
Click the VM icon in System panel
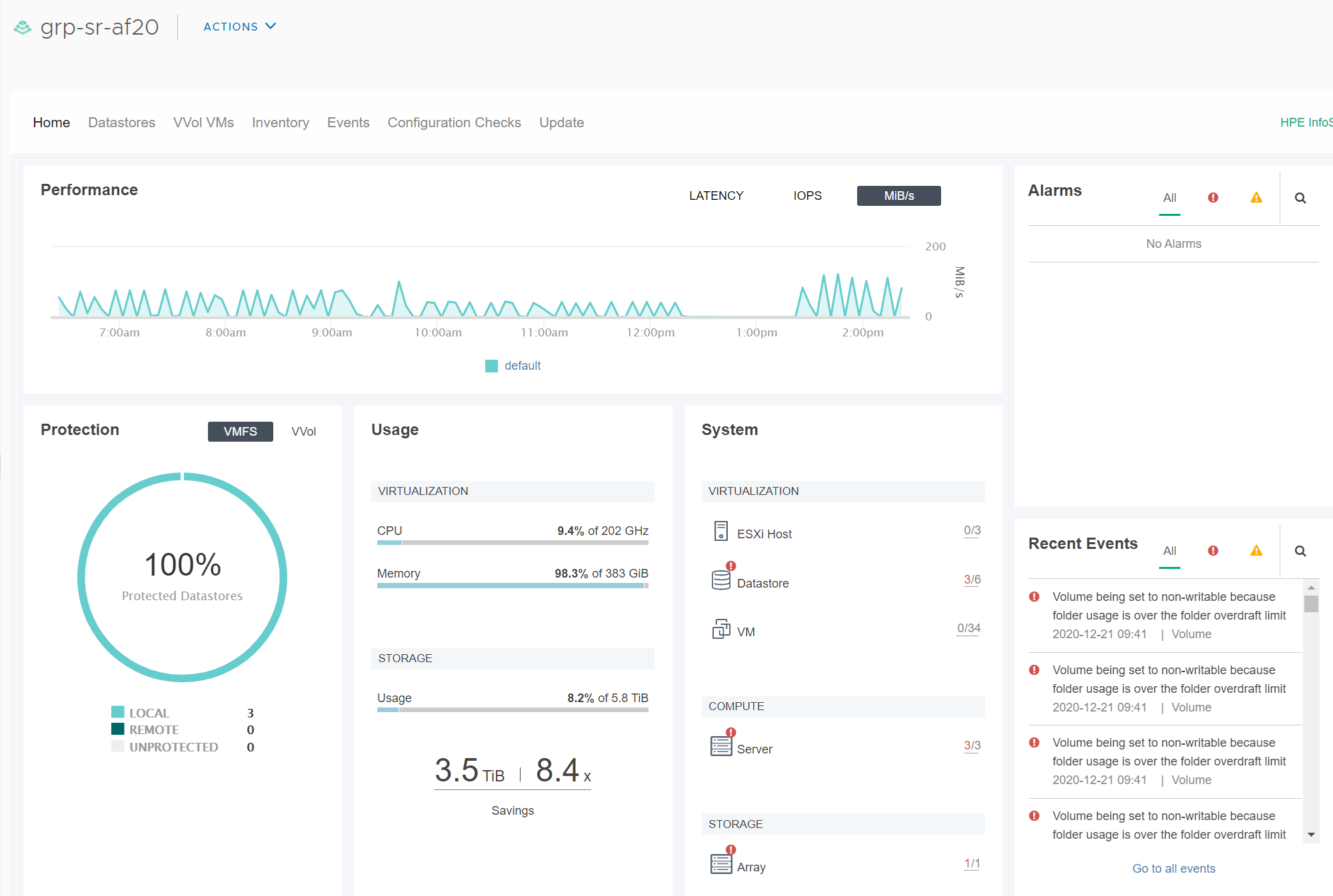click(x=721, y=629)
